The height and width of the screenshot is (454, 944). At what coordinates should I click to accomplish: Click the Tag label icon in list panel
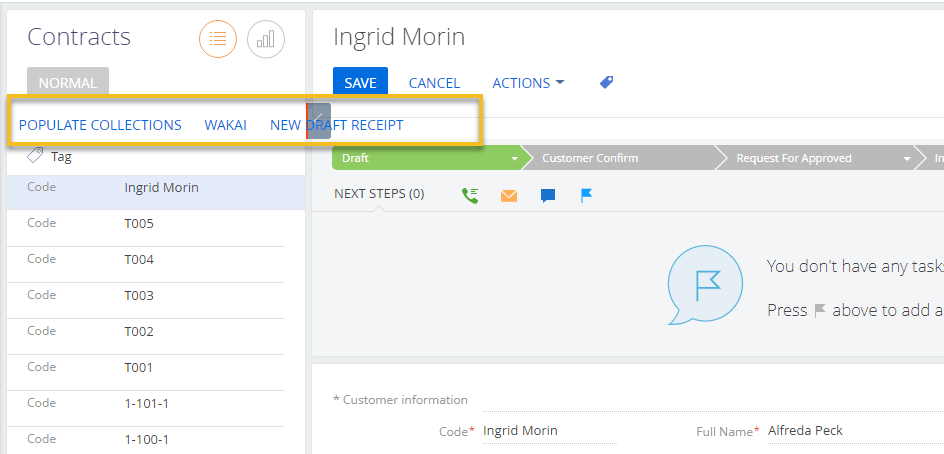[x=35, y=156]
